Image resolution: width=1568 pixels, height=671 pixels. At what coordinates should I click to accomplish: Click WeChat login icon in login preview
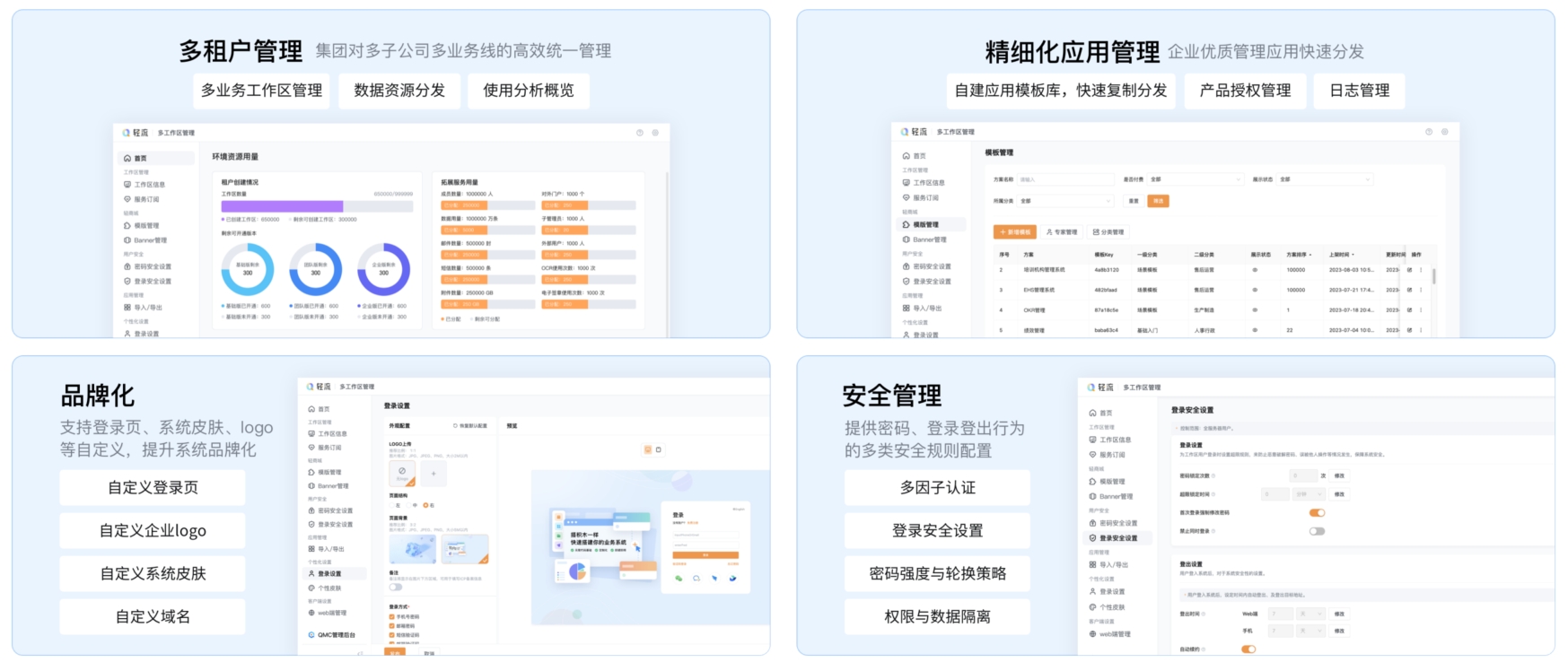[x=679, y=579]
